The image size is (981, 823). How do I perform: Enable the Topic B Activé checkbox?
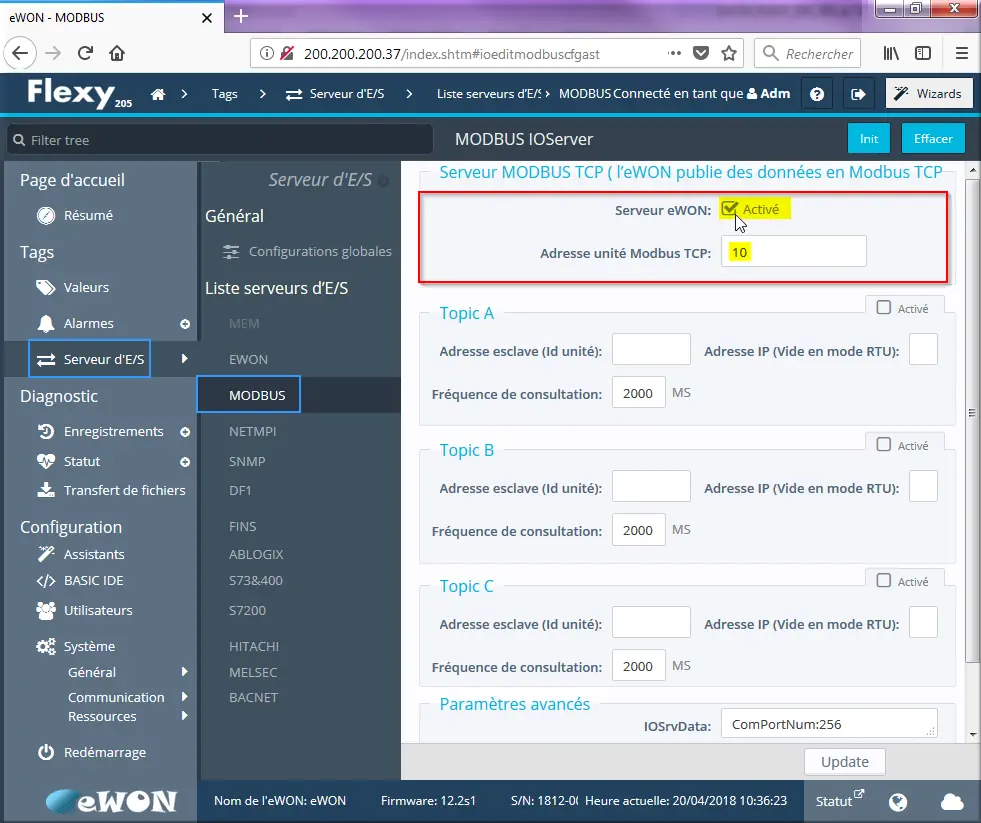coord(883,444)
